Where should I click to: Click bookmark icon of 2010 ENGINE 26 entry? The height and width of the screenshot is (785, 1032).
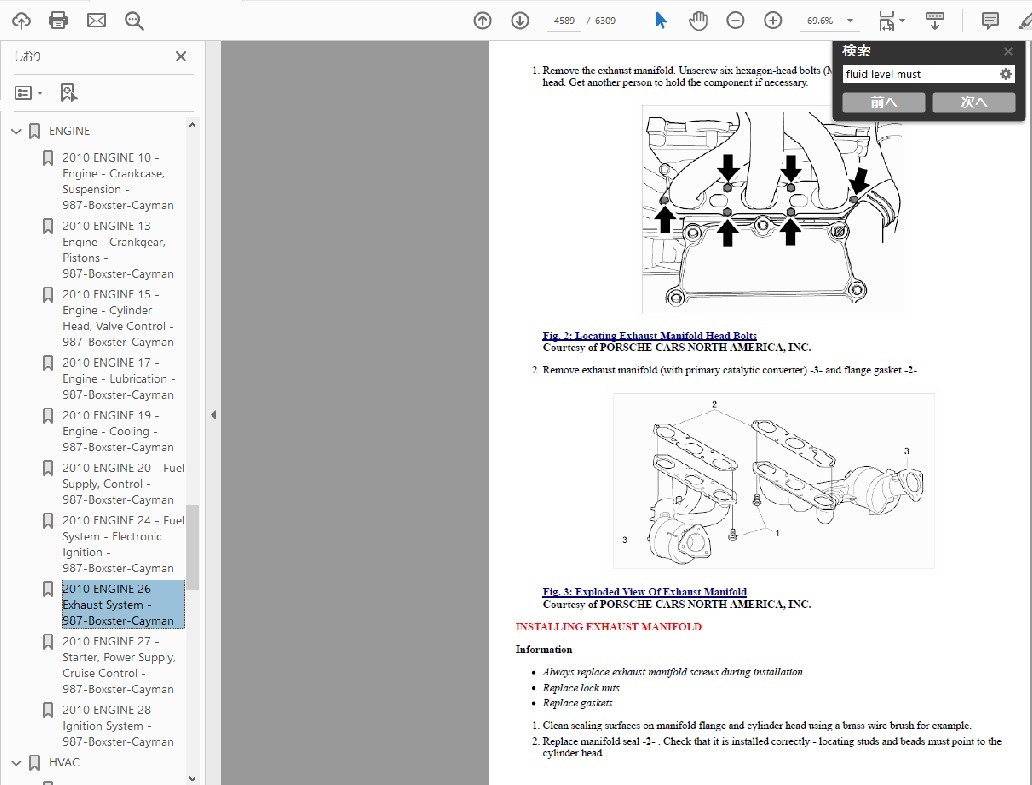pos(48,589)
